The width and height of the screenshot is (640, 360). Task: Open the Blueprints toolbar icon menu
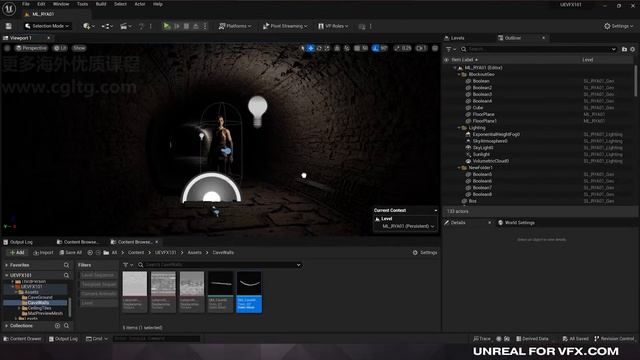pyautogui.click(x=107, y=26)
